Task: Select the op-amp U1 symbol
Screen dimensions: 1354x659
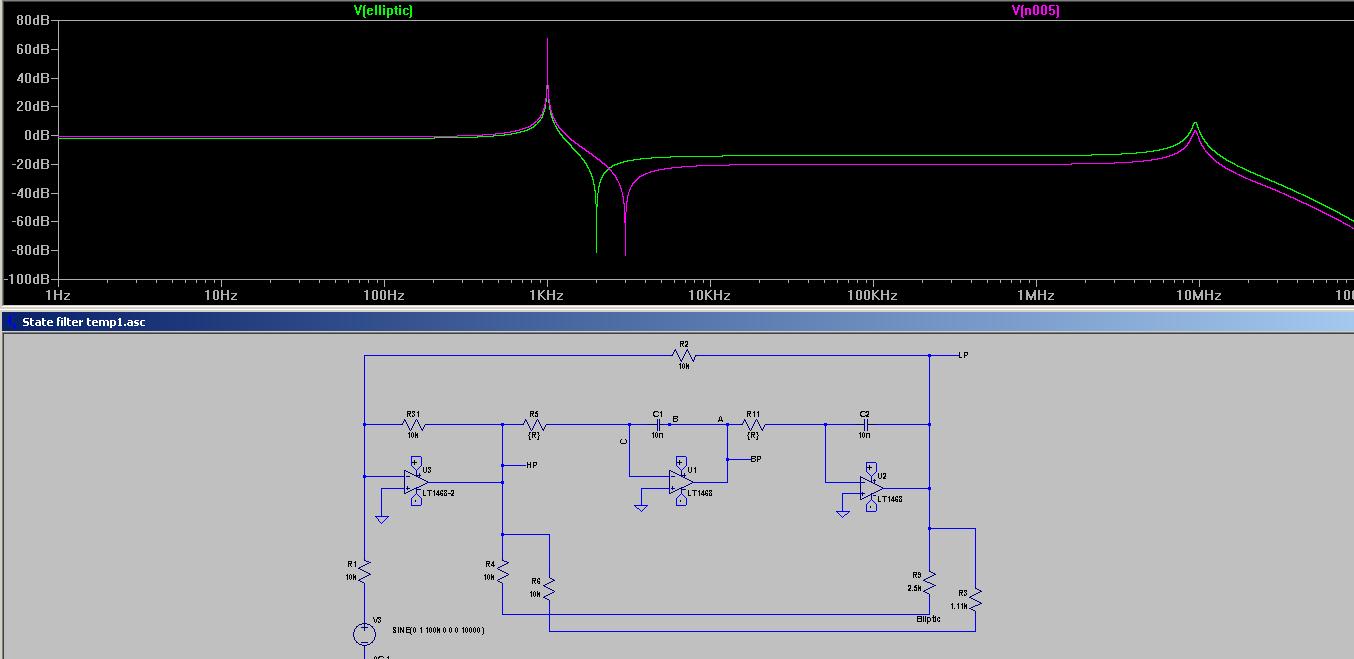Action: pos(682,482)
